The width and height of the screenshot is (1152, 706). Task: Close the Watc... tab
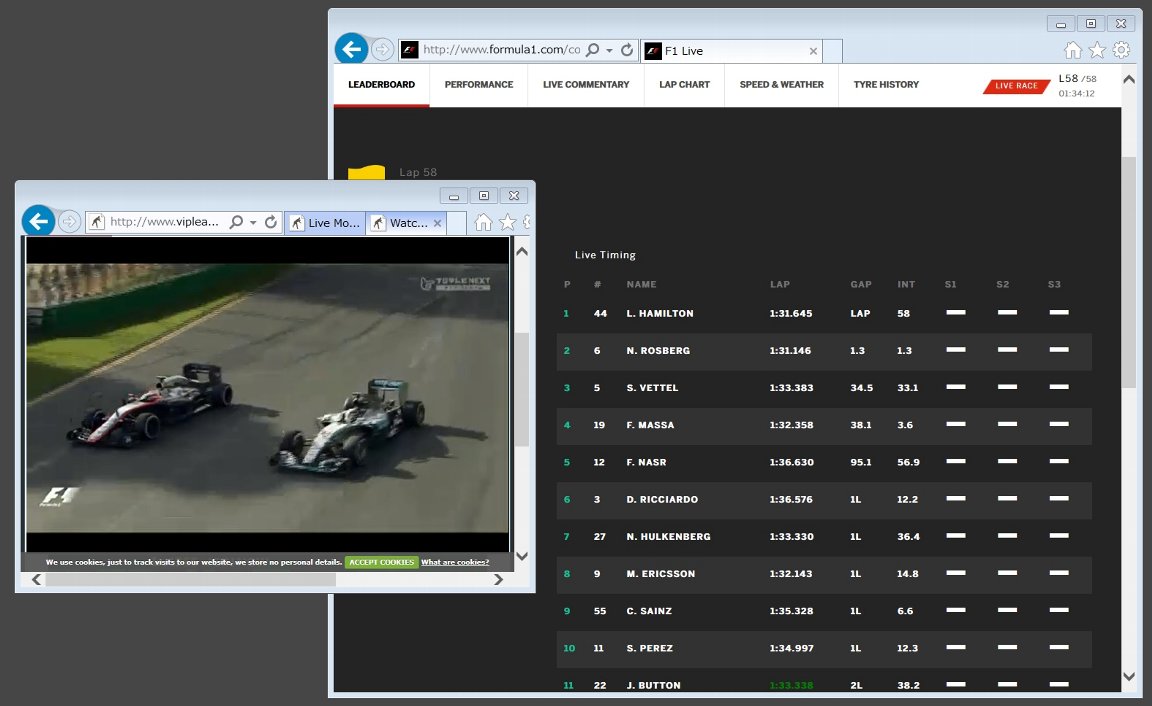point(437,223)
